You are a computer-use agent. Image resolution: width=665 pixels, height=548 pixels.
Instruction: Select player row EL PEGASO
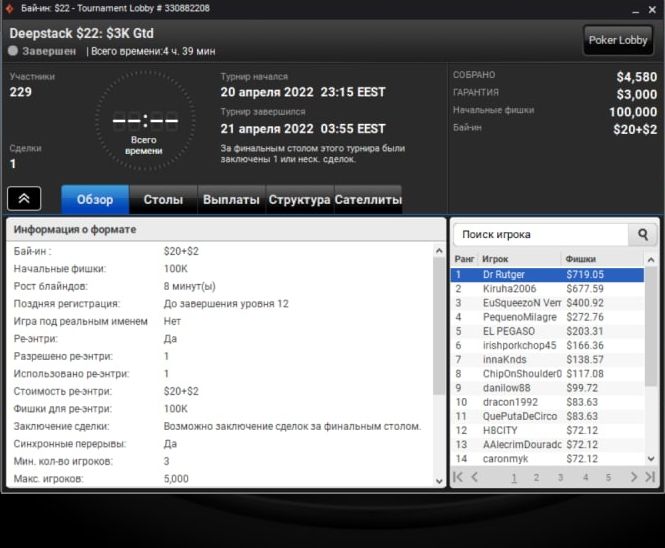click(x=547, y=331)
